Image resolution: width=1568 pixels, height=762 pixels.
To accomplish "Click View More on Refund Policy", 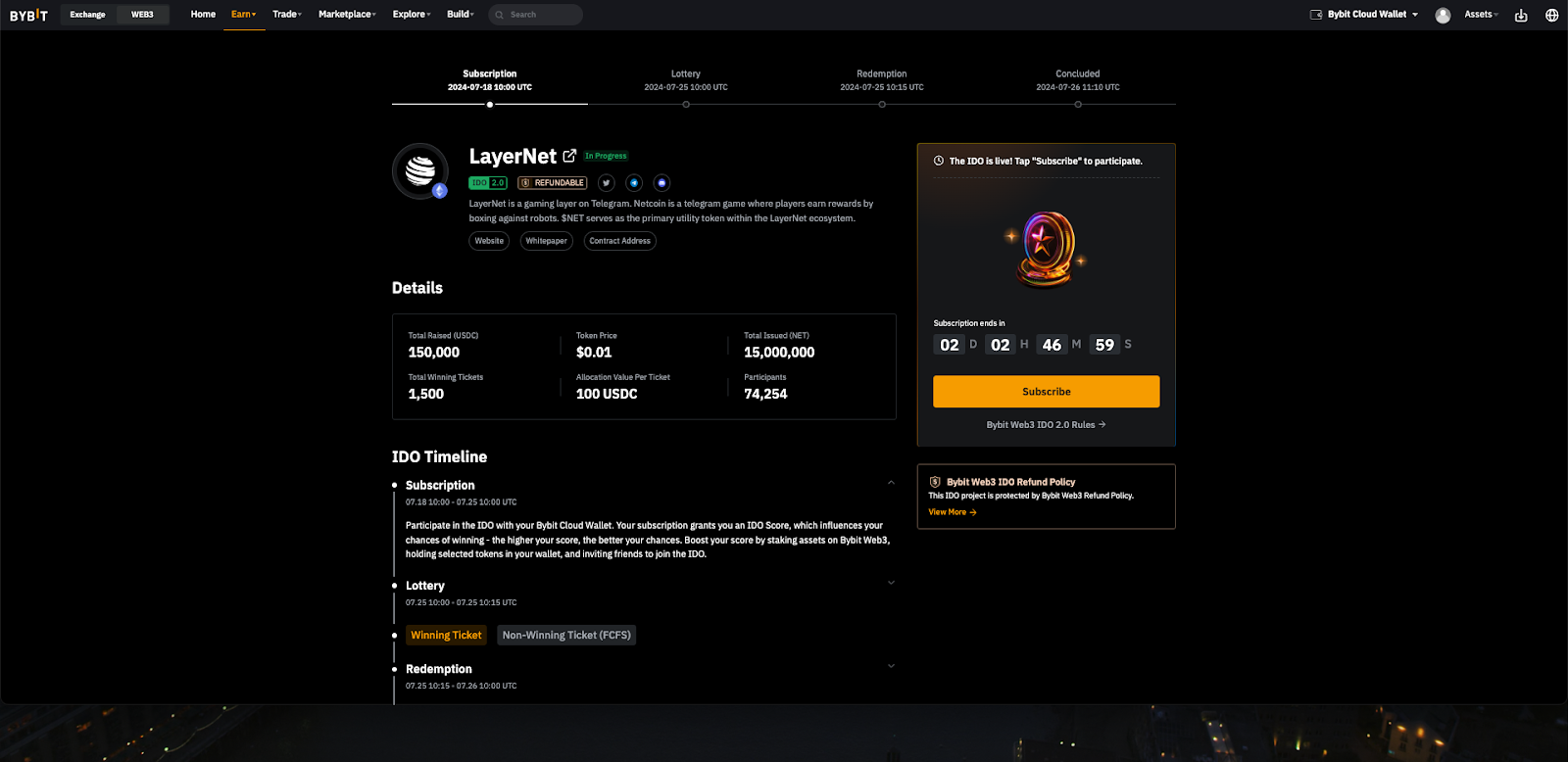I will click(953, 512).
